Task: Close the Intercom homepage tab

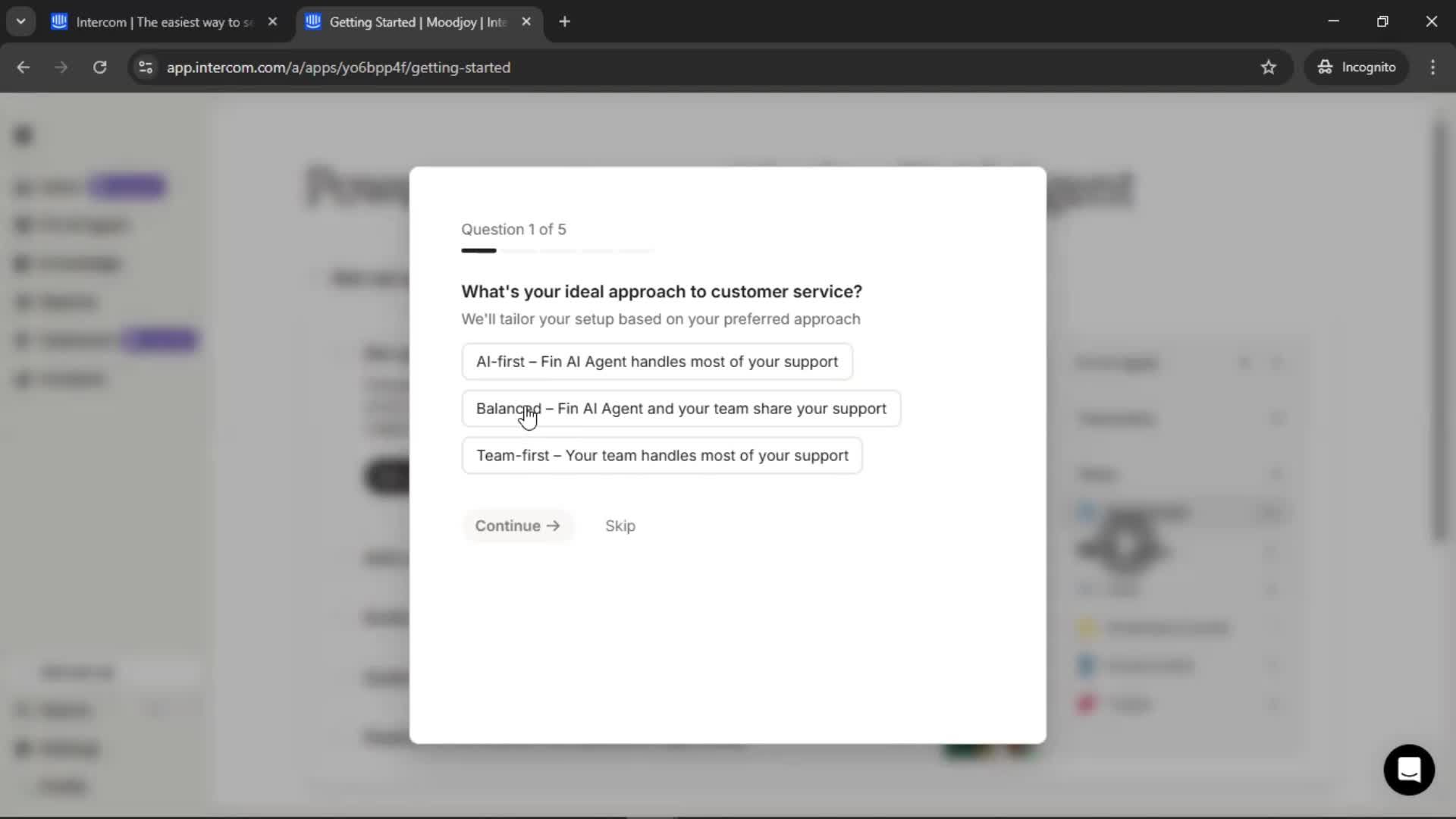Action: click(273, 22)
